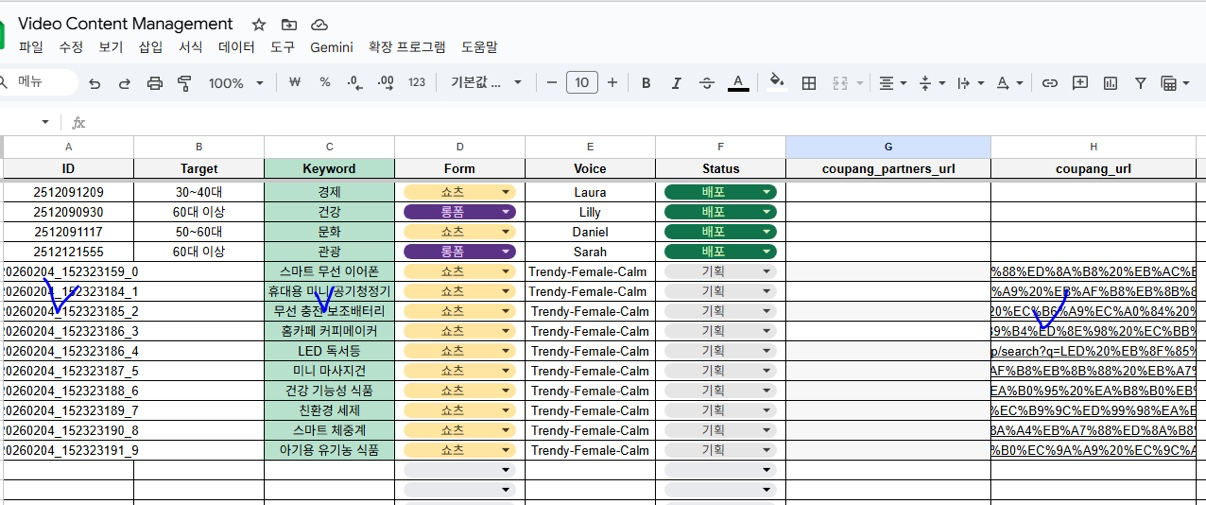1206x505 pixels.
Task: Open Status 배포 dropdown for Laura row
Action: pyautogui.click(x=767, y=192)
